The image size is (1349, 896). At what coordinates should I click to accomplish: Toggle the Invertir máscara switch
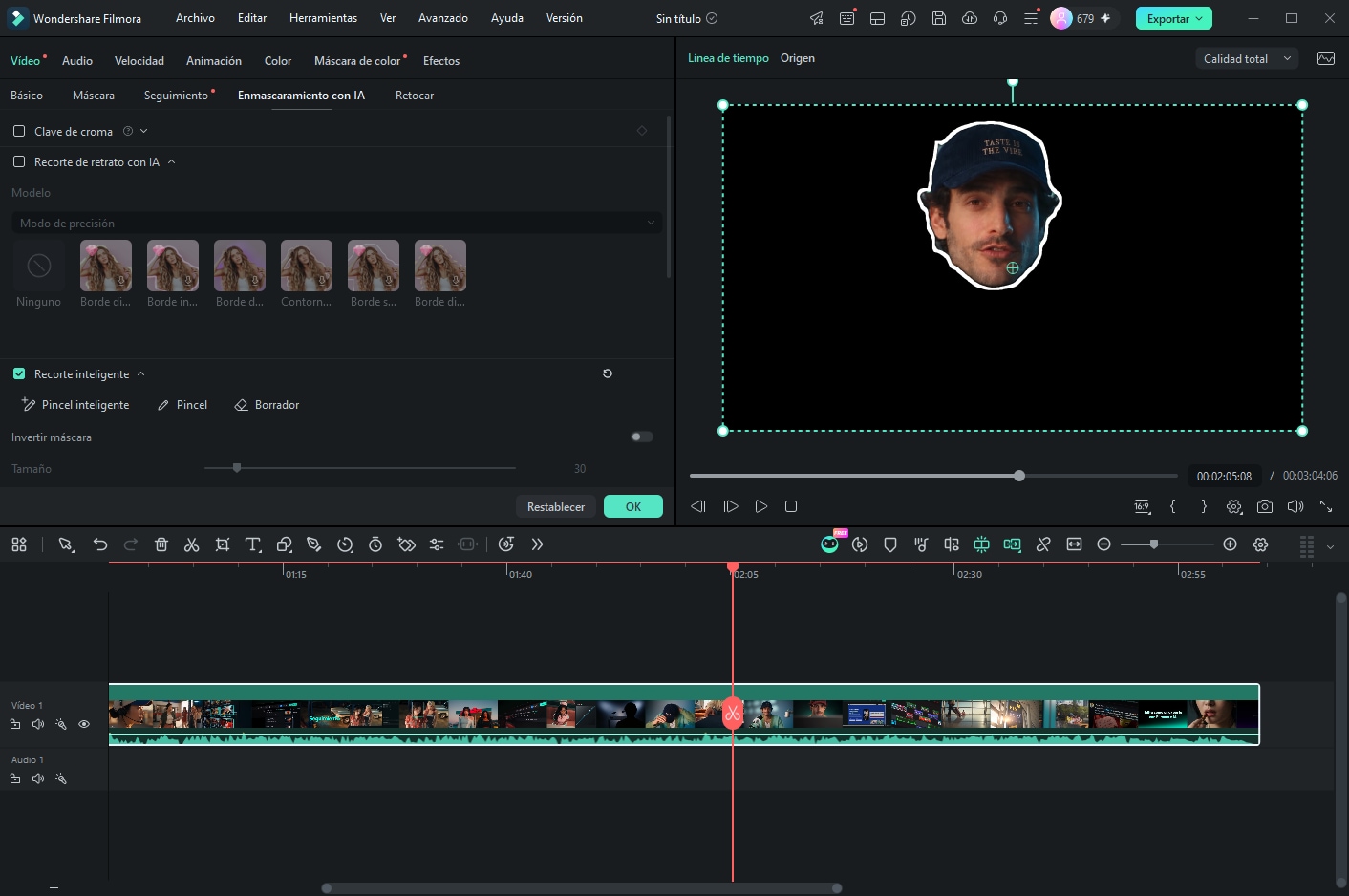click(x=642, y=437)
